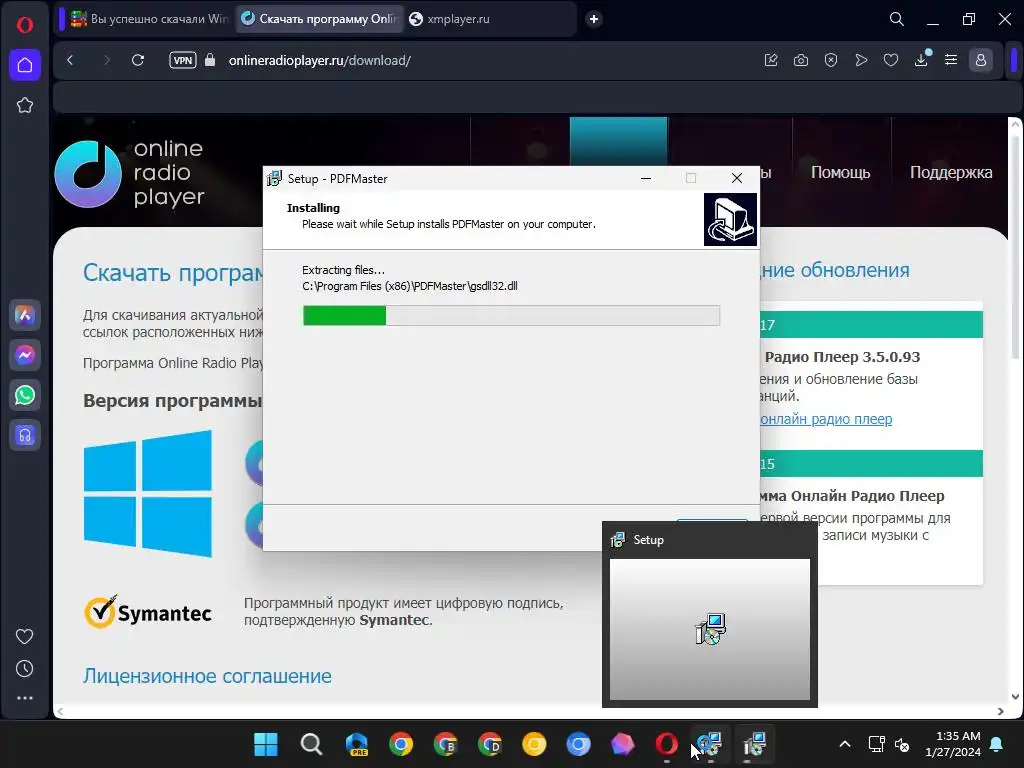This screenshot has width=1024, height=768.
Task: Toggle the VPN badge in address bar
Action: coord(182,60)
